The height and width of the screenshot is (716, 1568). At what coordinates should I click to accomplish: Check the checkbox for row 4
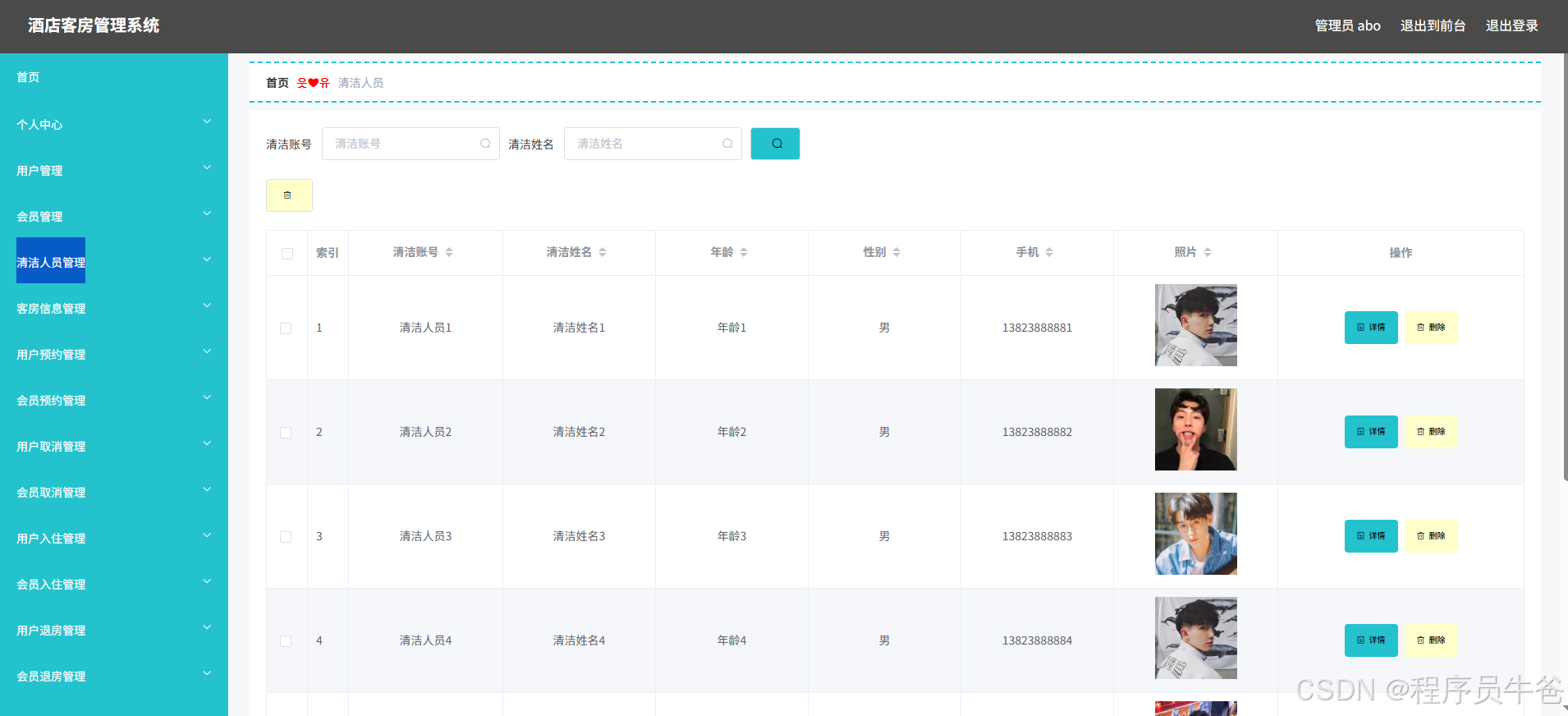coord(286,641)
